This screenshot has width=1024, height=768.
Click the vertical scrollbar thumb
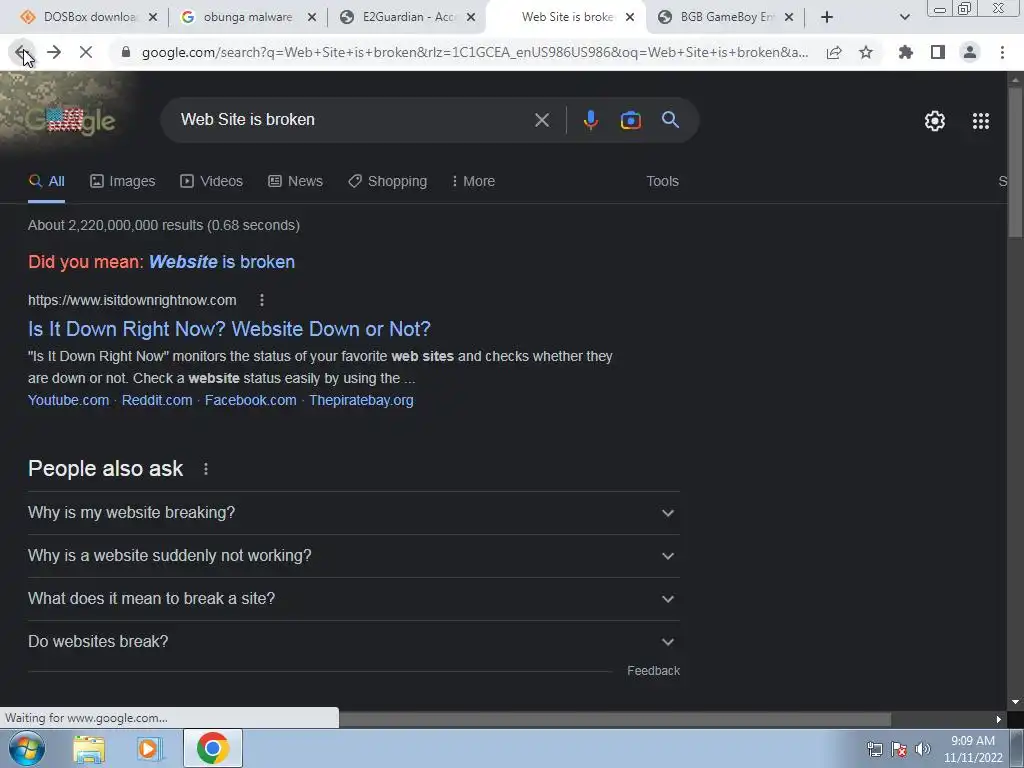pos(1015,161)
